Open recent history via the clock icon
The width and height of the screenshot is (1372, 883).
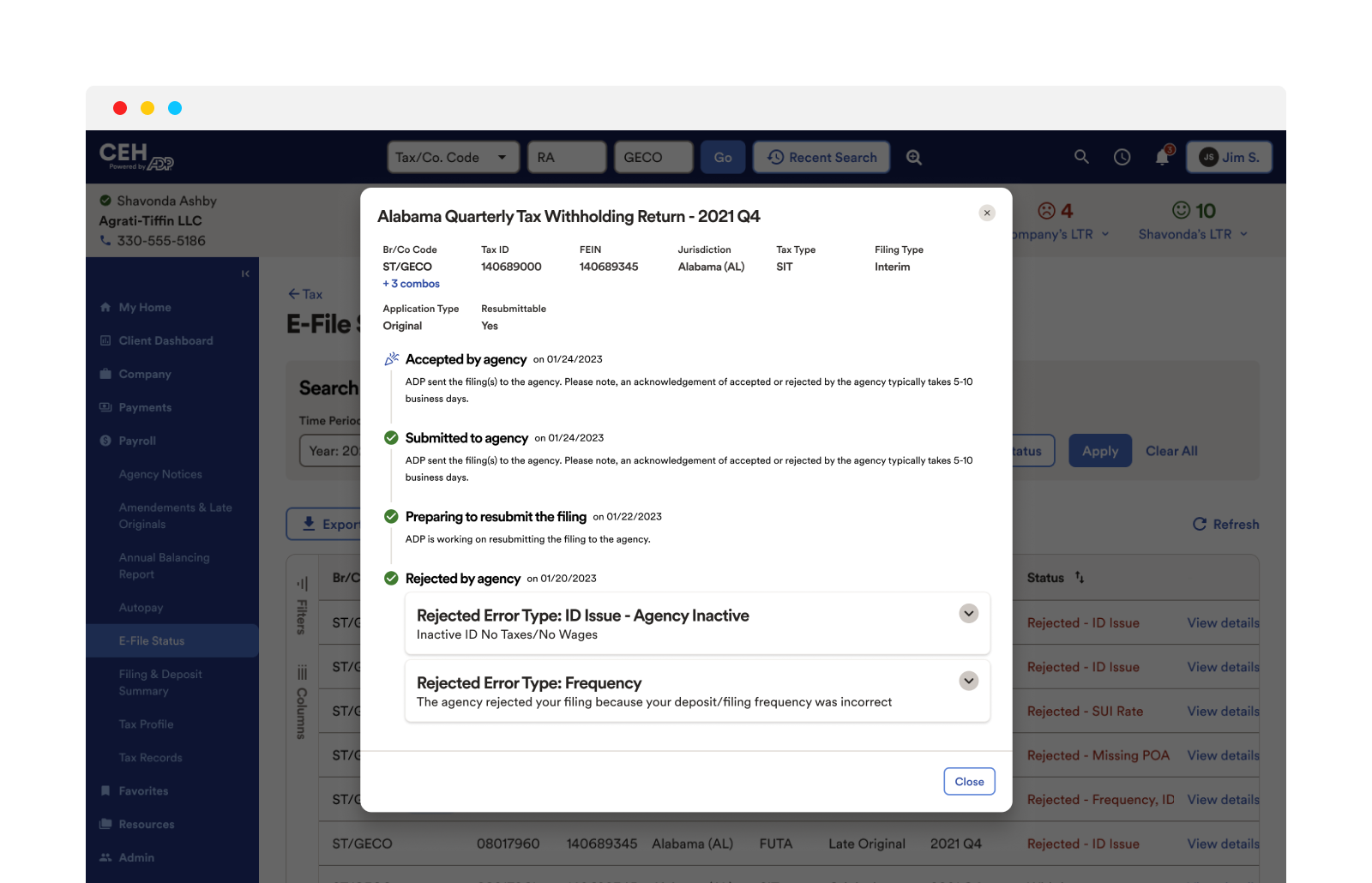pyautogui.click(x=1122, y=157)
